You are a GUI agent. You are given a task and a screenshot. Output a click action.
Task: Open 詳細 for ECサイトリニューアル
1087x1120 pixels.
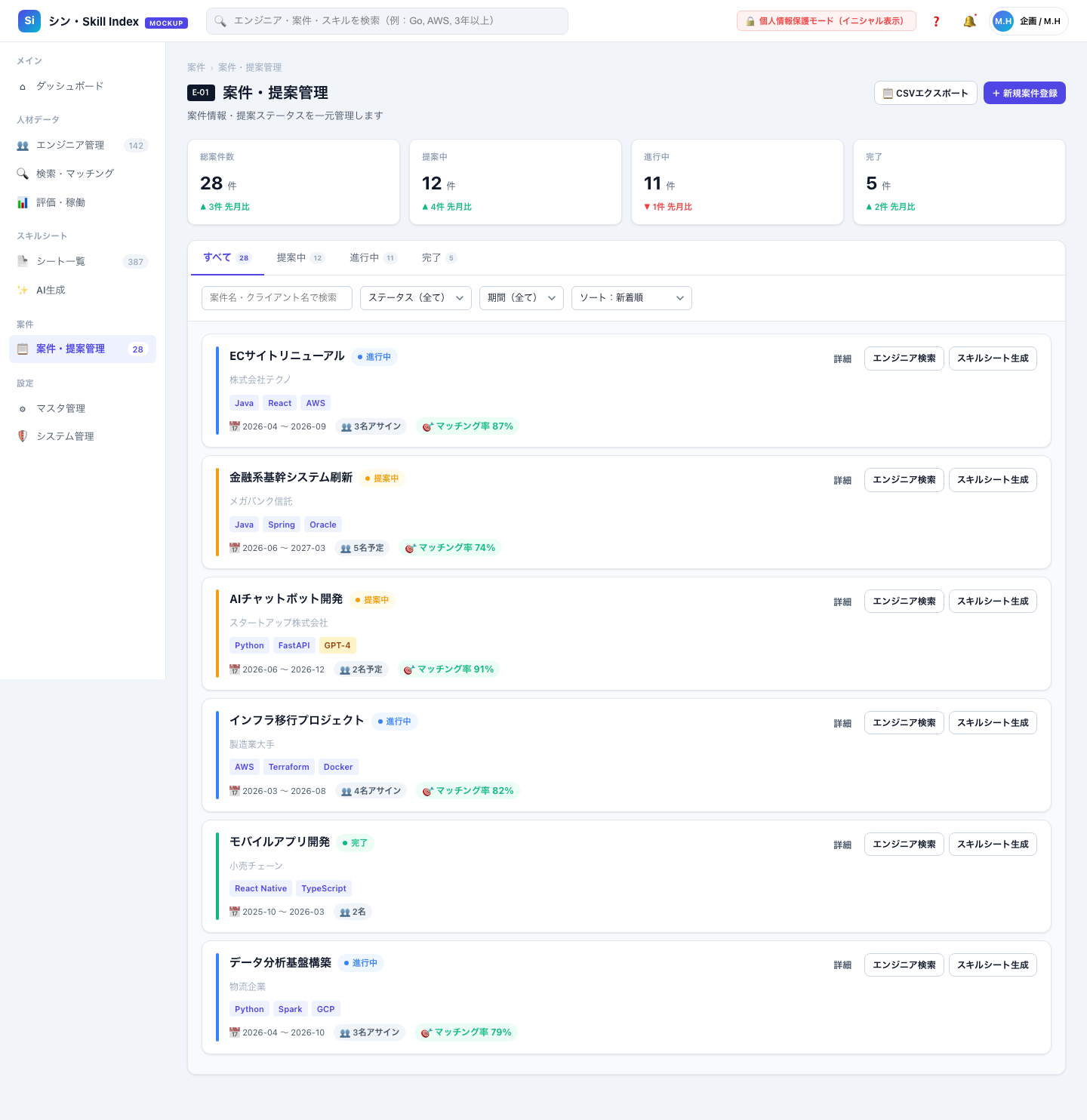pos(842,359)
